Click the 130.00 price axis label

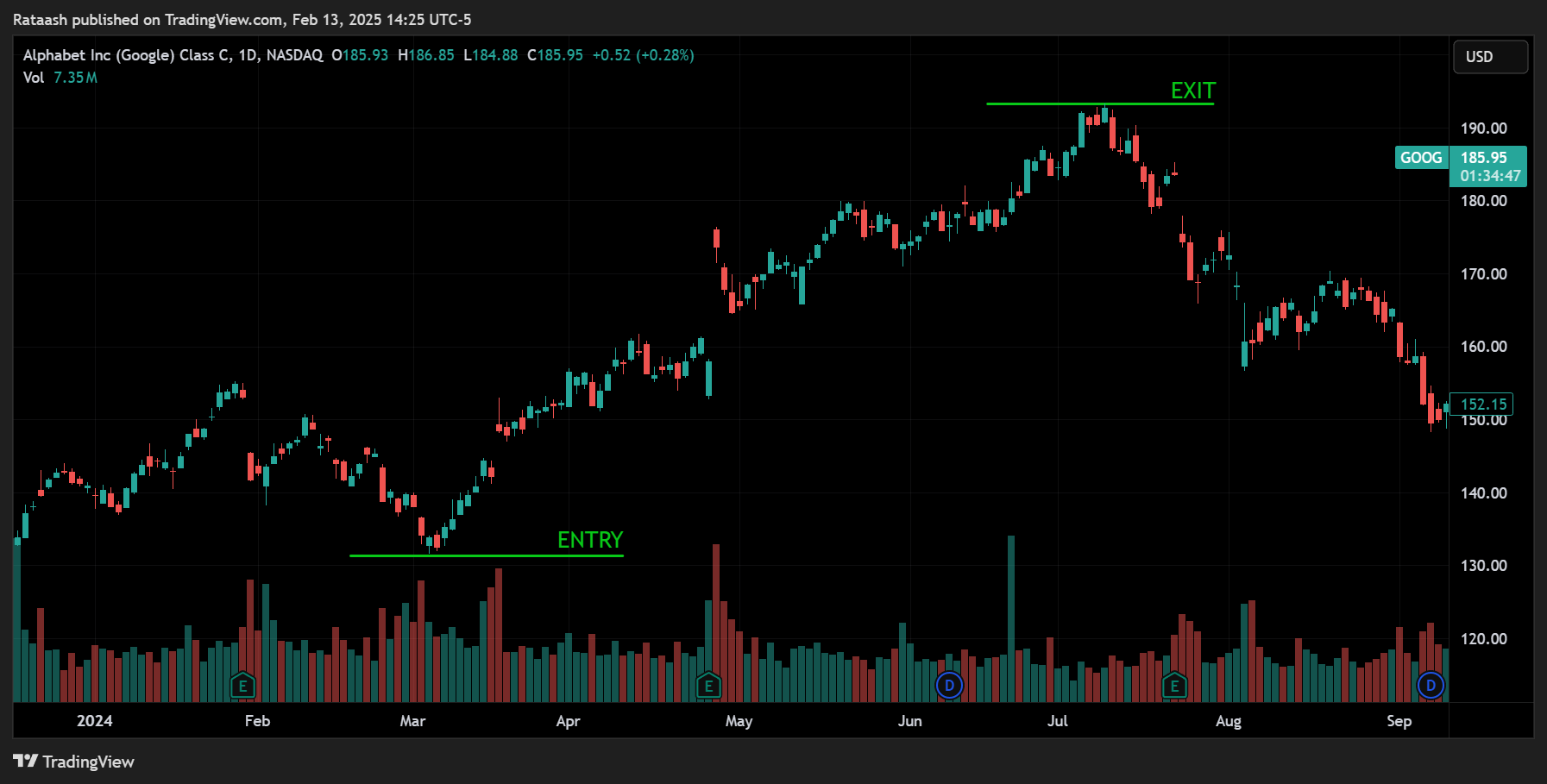point(1484,566)
